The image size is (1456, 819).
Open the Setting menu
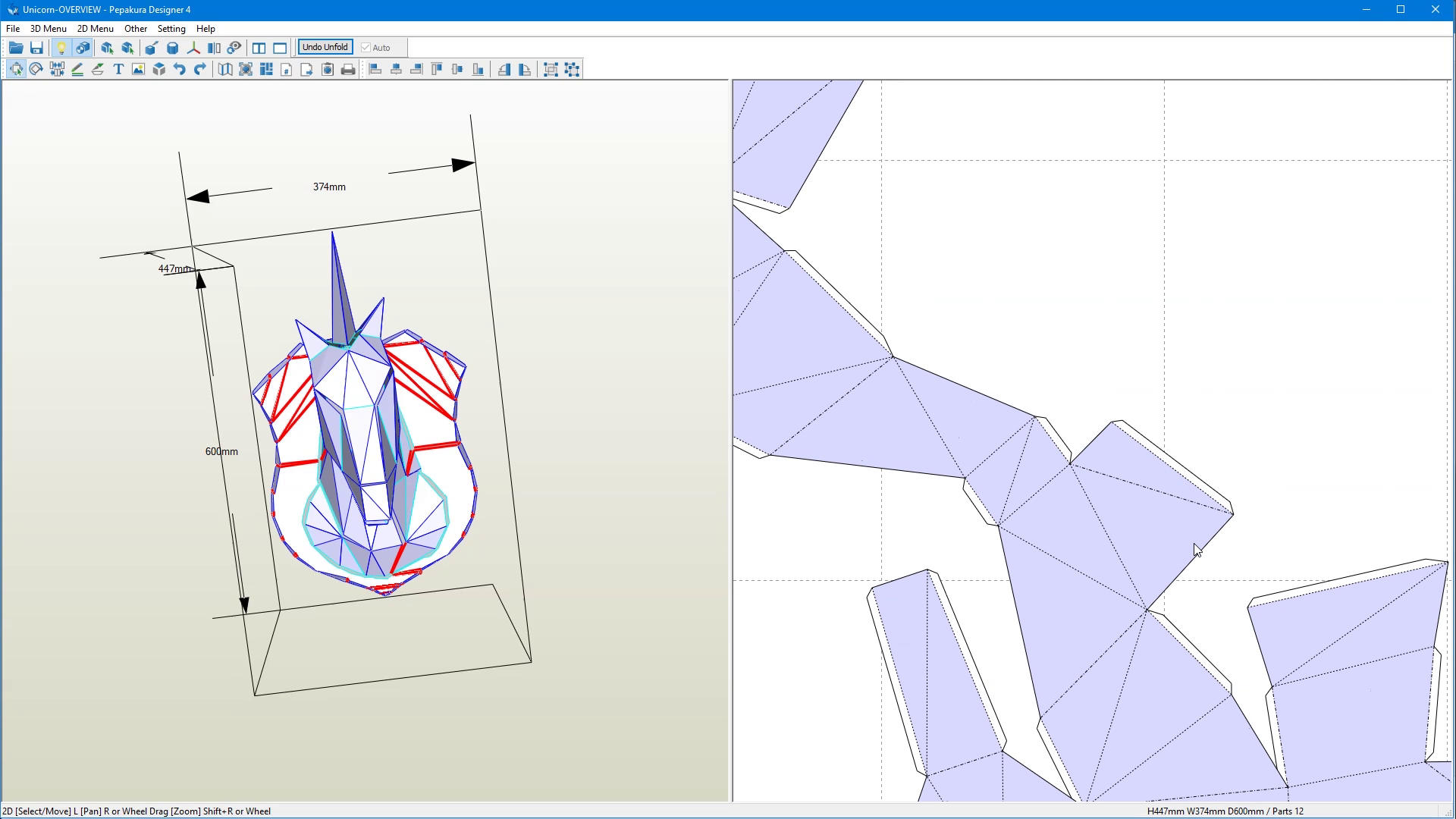pos(171,28)
